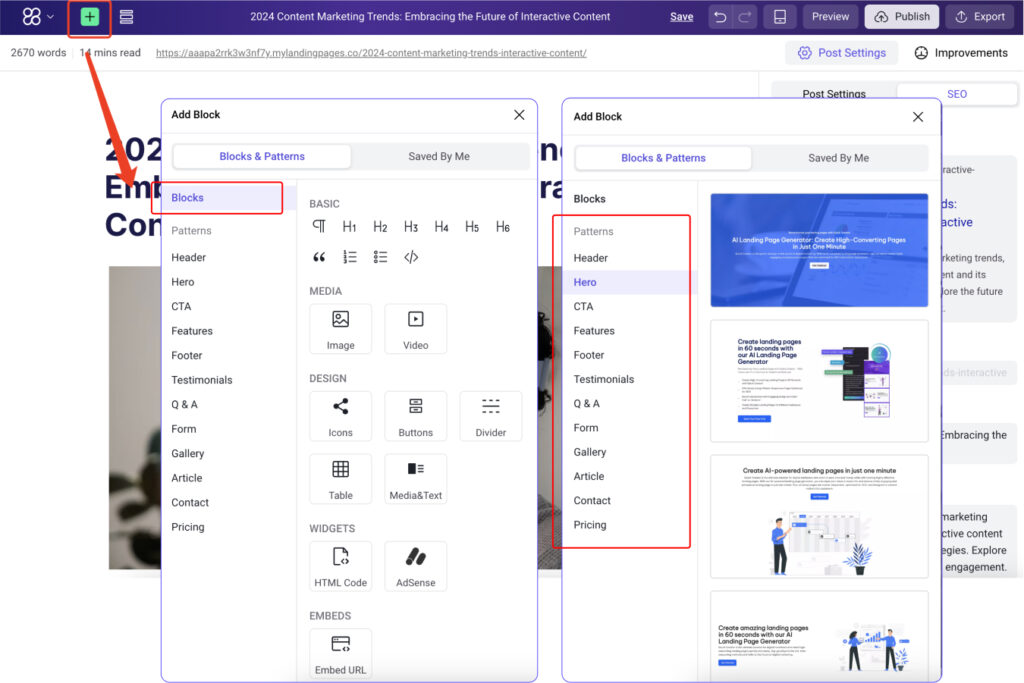
Task: Click the Publish button
Action: [x=901, y=17]
